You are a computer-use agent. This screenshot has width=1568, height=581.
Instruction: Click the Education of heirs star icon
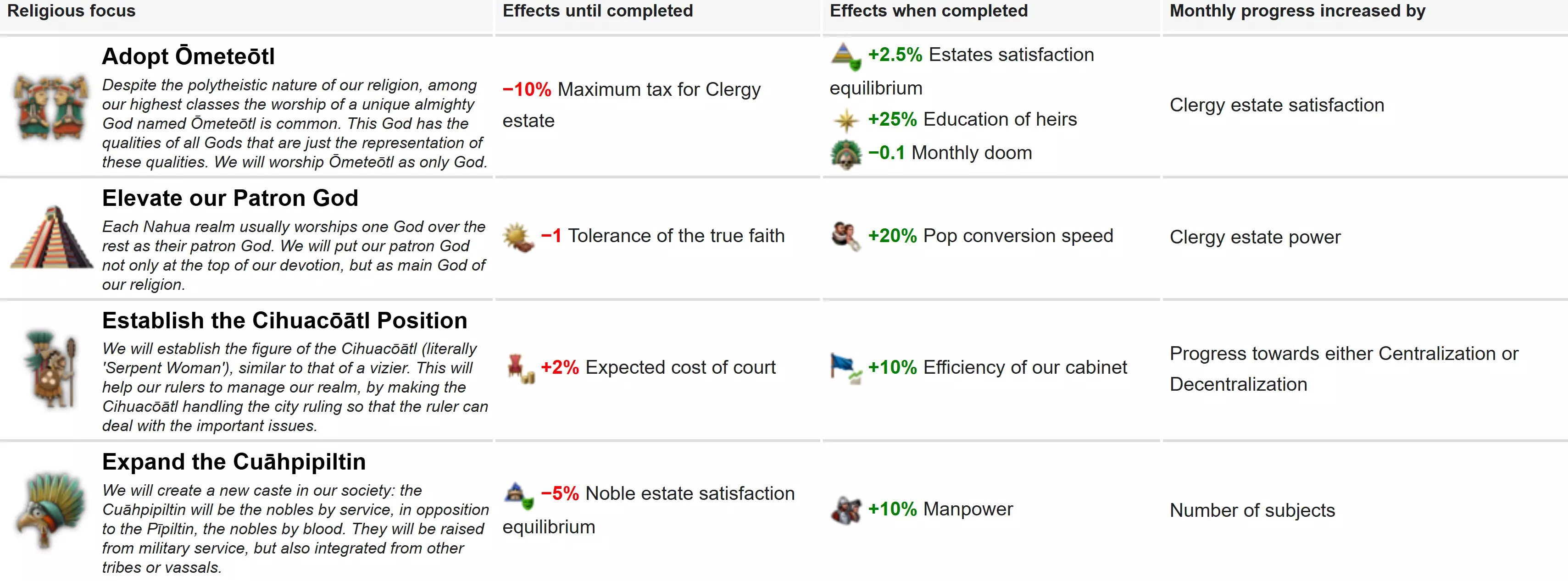[x=845, y=121]
